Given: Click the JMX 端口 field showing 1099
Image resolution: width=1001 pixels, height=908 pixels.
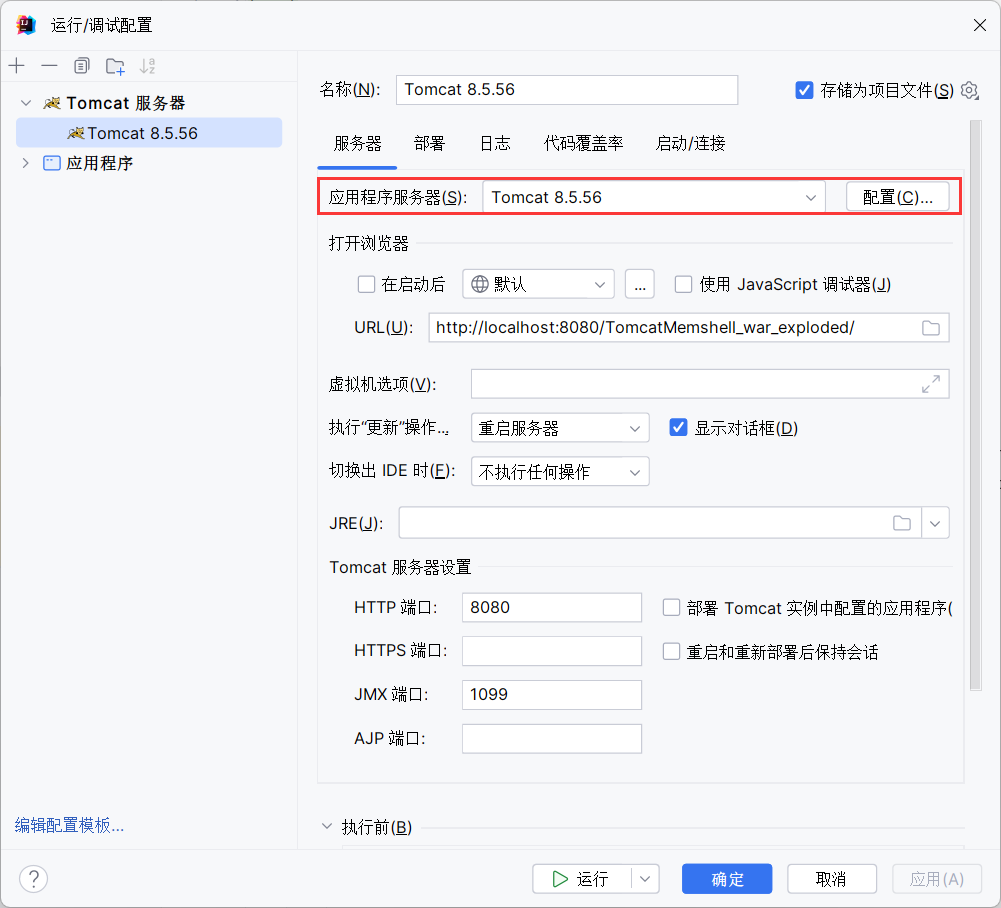Looking at the screenshot, I should tap(552, 694).
